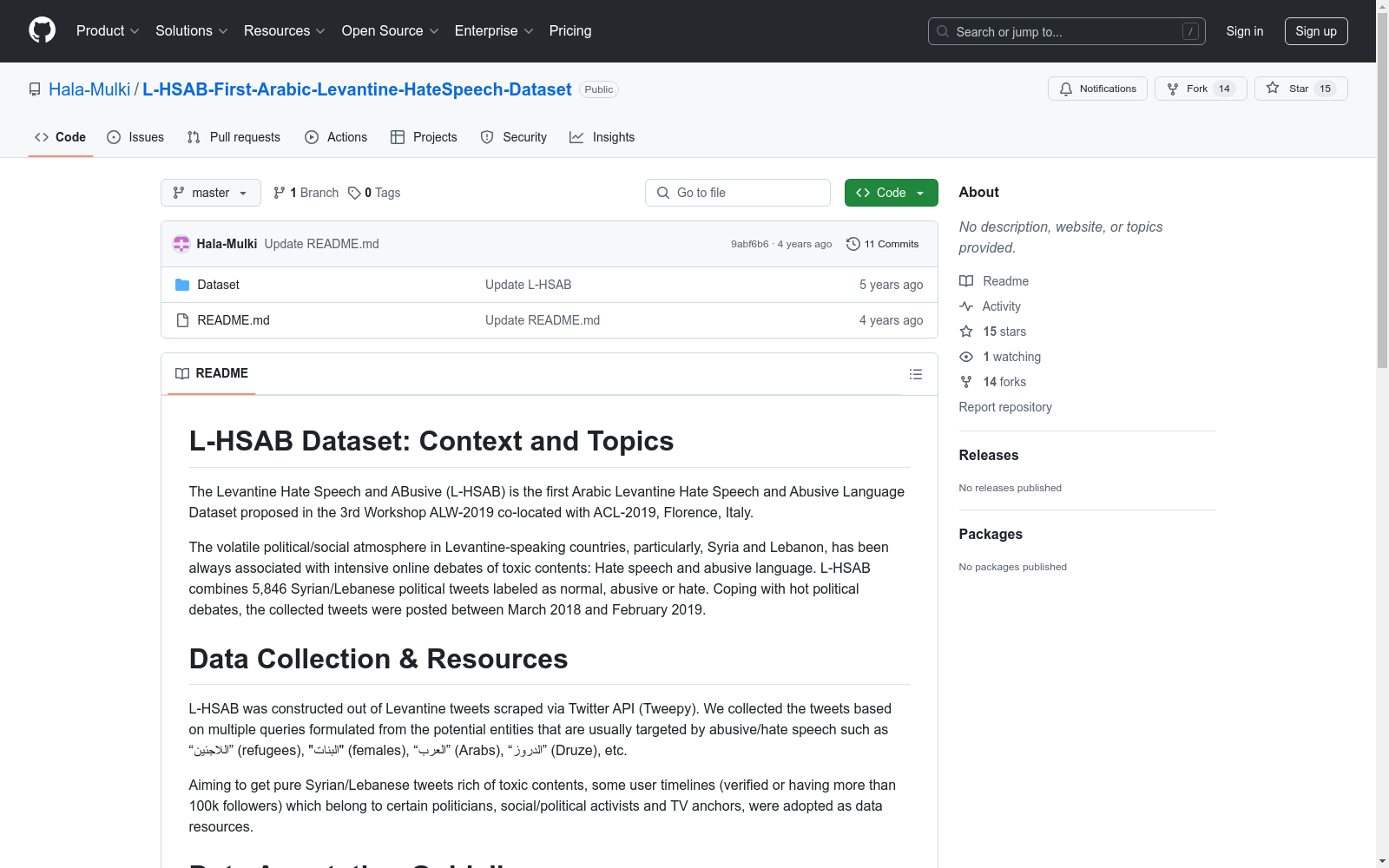This screenshot has height=868, width=1389.
Task: Click the Go to file input
Action: [x=738, y=193]
